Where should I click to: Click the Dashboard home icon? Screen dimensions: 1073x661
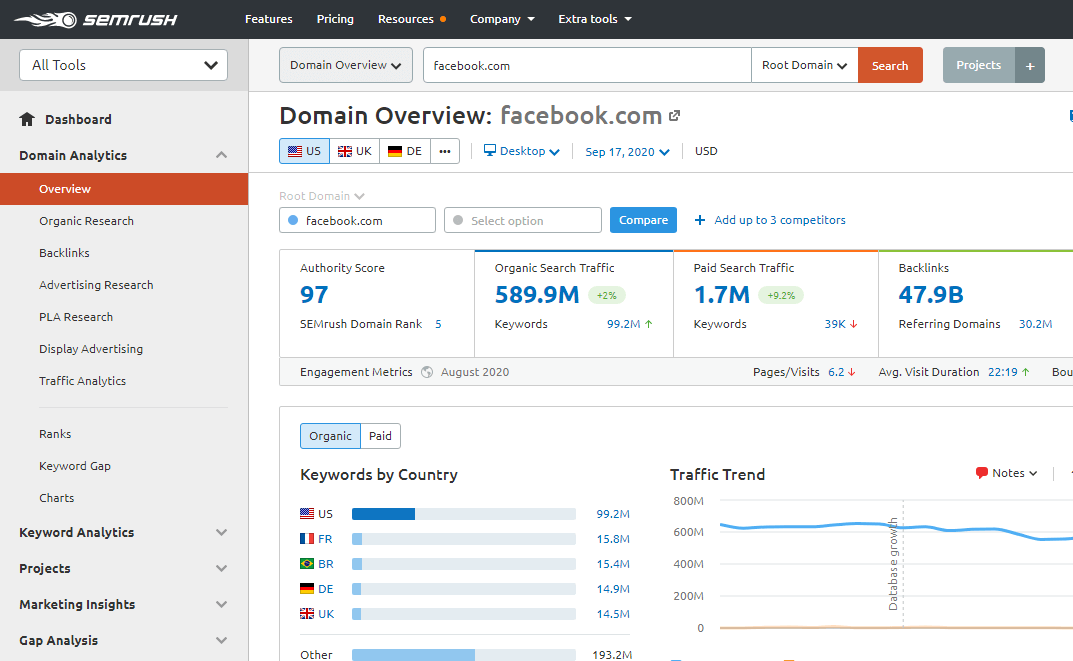(x=28, y=119)
